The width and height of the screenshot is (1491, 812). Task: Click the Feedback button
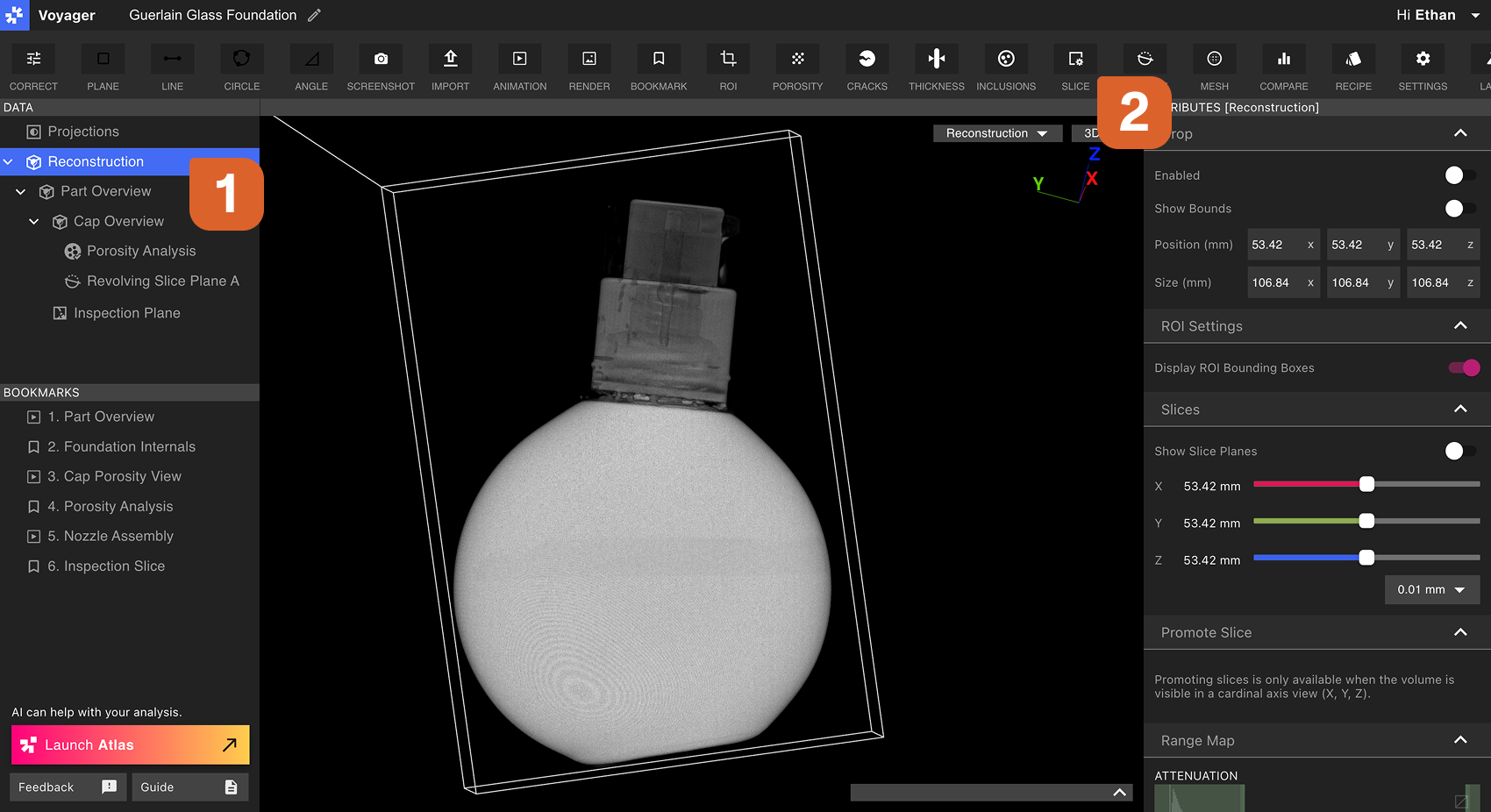coord(68,787)
